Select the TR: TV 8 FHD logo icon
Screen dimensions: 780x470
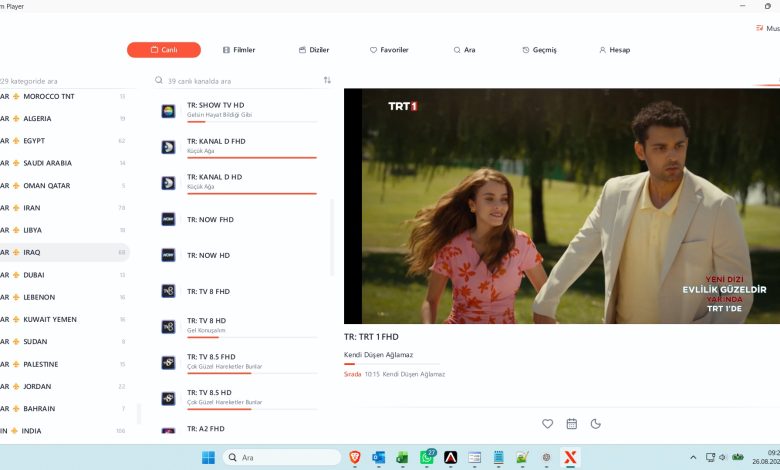click(168, 291)
